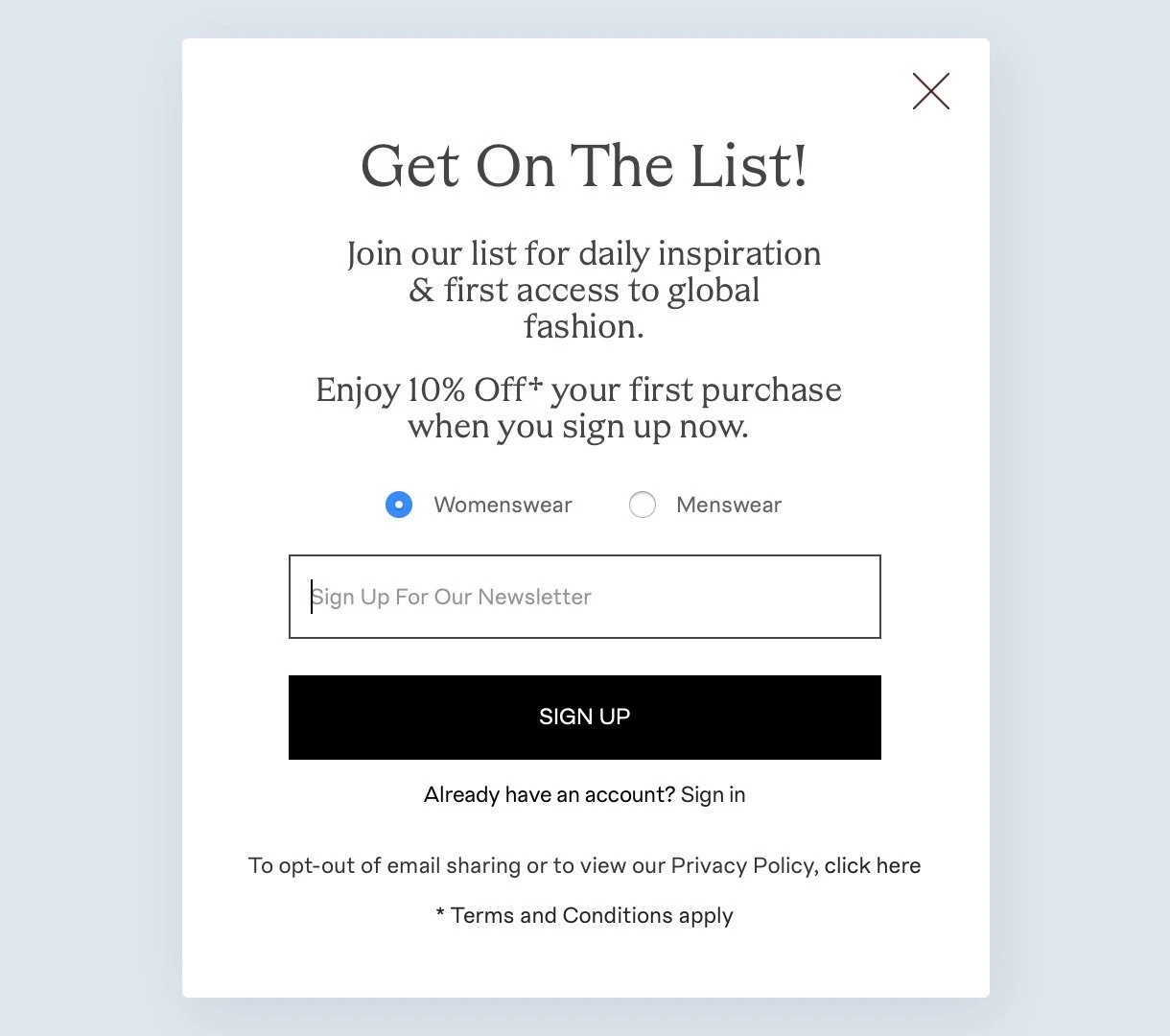Viewport: 1170px width, 1036px height.
Task: Click the Womenswear label text
Action: [503, 505]
